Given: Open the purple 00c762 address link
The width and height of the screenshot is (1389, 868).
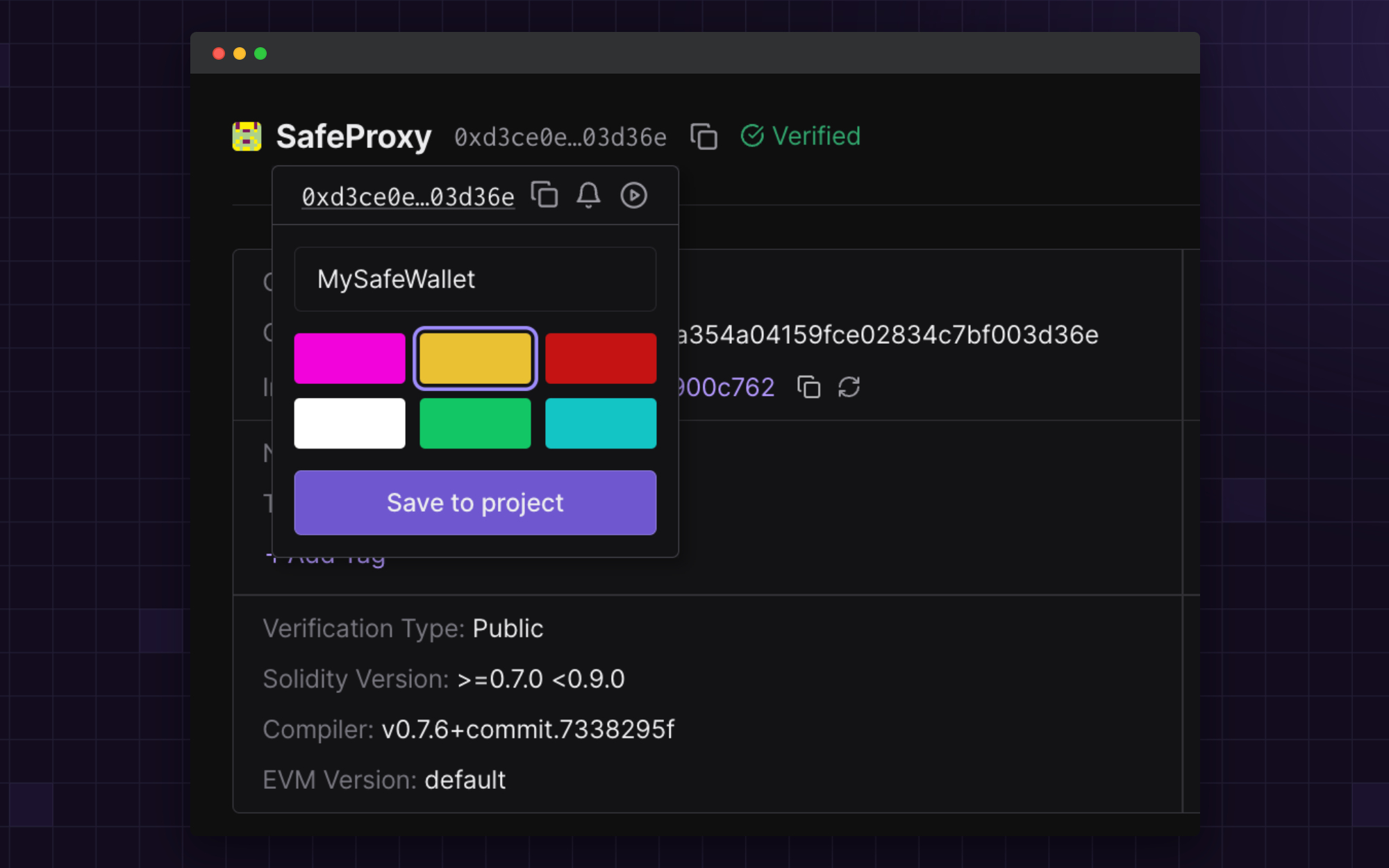Looking at the screenshot, I should click(726, 387).
